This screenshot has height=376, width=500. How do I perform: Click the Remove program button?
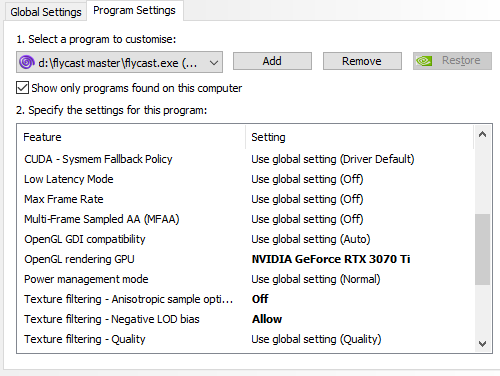(x=362, y=61)
